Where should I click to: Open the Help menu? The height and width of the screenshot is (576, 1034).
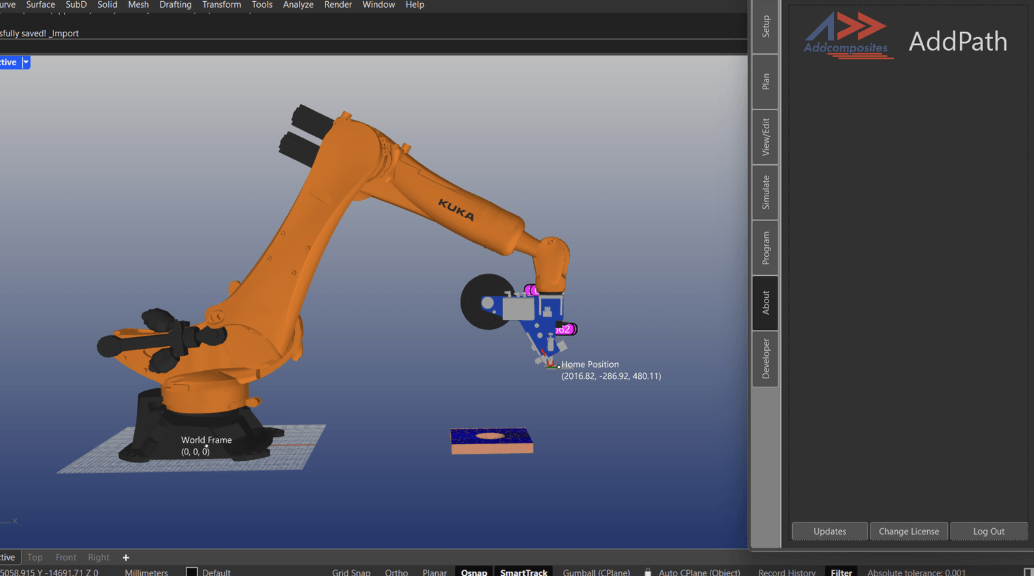click(x=414, y=5)
